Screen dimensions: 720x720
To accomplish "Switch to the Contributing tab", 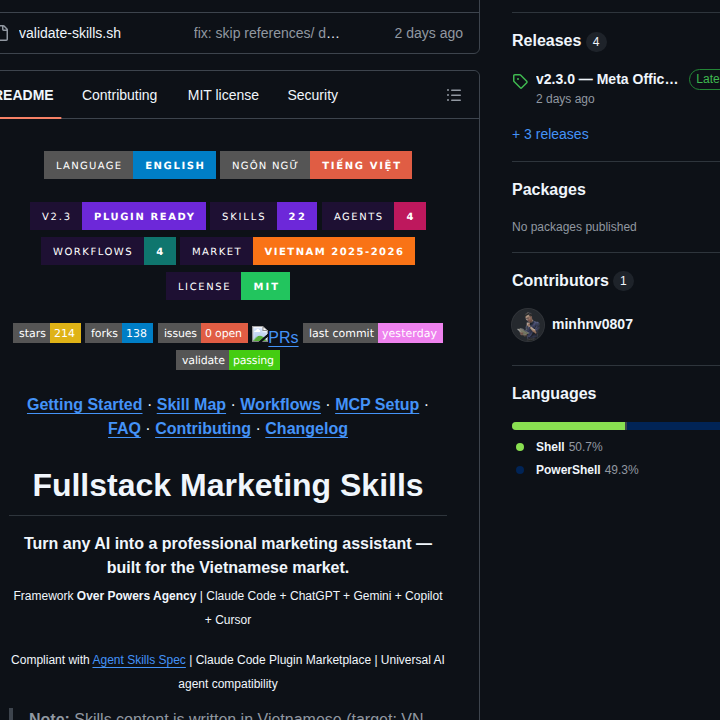I will (119, 95).
